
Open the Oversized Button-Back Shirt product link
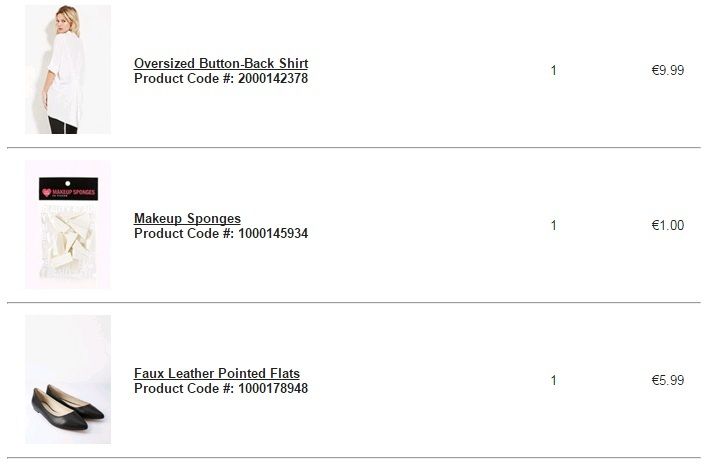pos(220,63)
